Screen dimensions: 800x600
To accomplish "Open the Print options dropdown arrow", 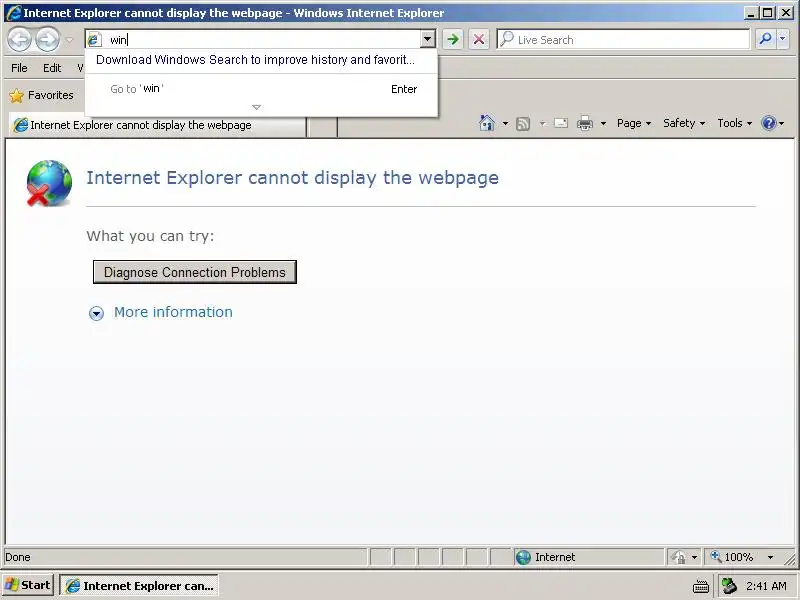I will pos(603,123).
